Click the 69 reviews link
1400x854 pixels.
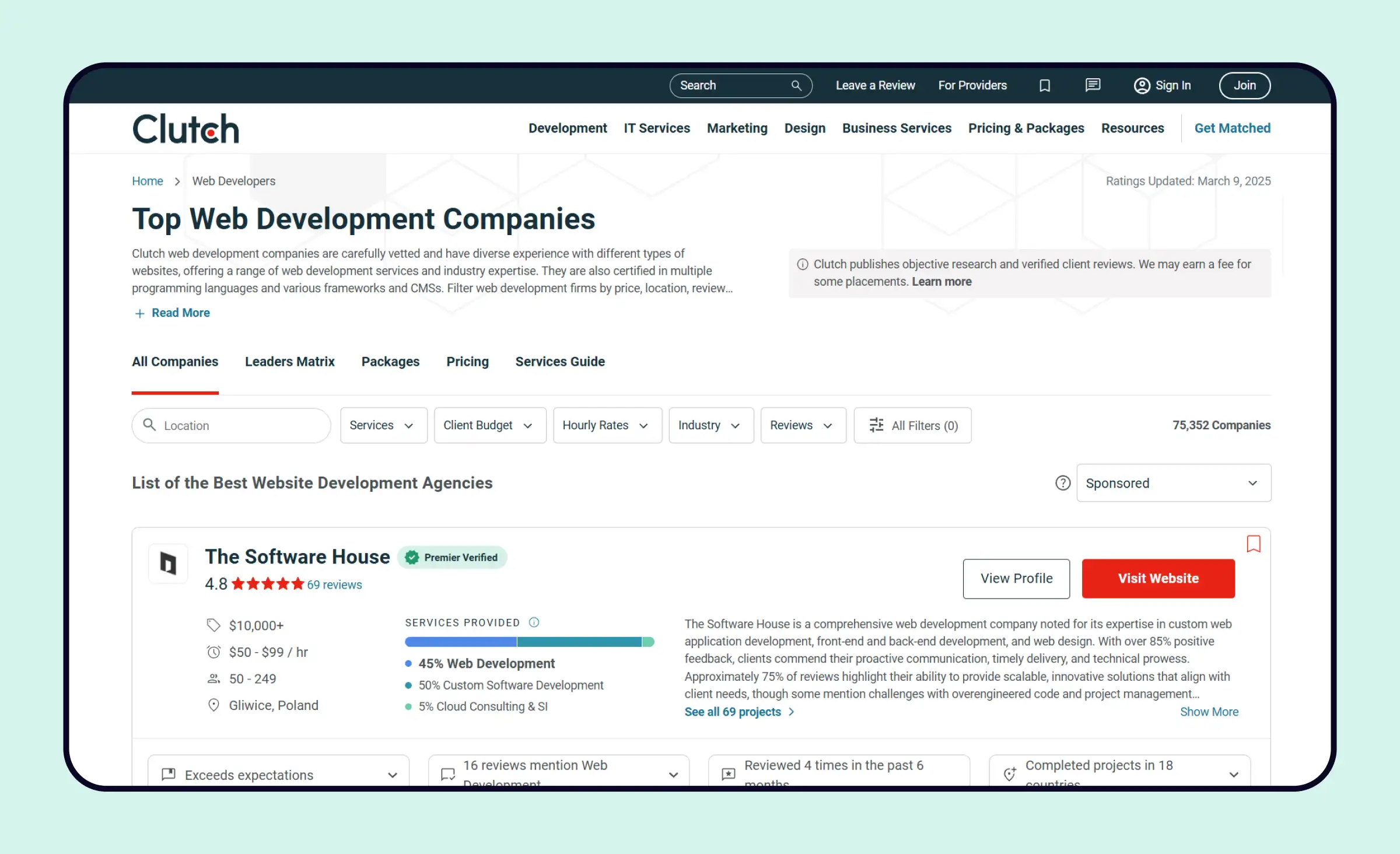point(334,584)
